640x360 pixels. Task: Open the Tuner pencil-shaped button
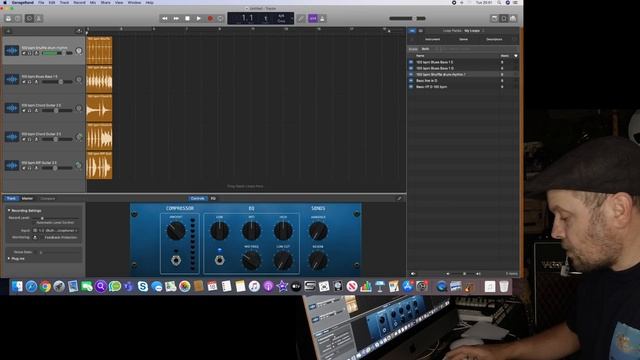301,18
